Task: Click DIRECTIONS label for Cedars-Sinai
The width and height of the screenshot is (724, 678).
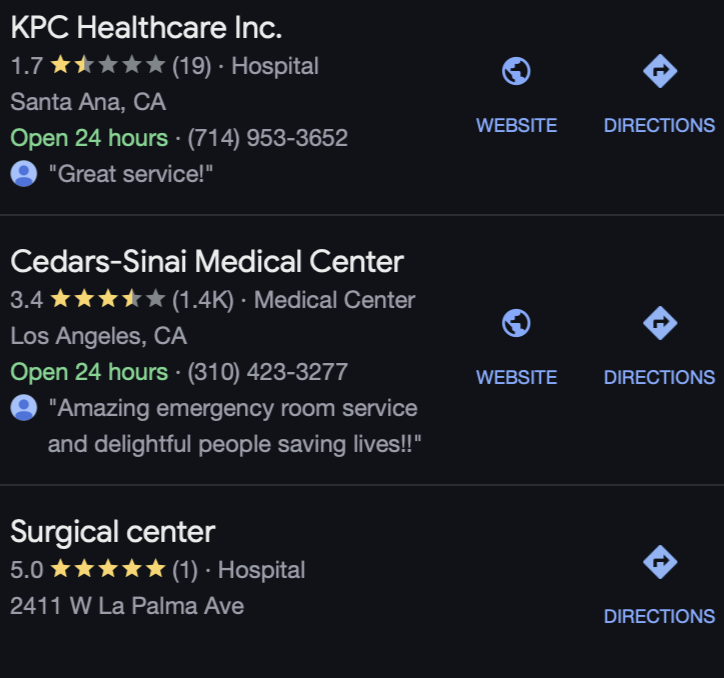Action: [659, 377]
